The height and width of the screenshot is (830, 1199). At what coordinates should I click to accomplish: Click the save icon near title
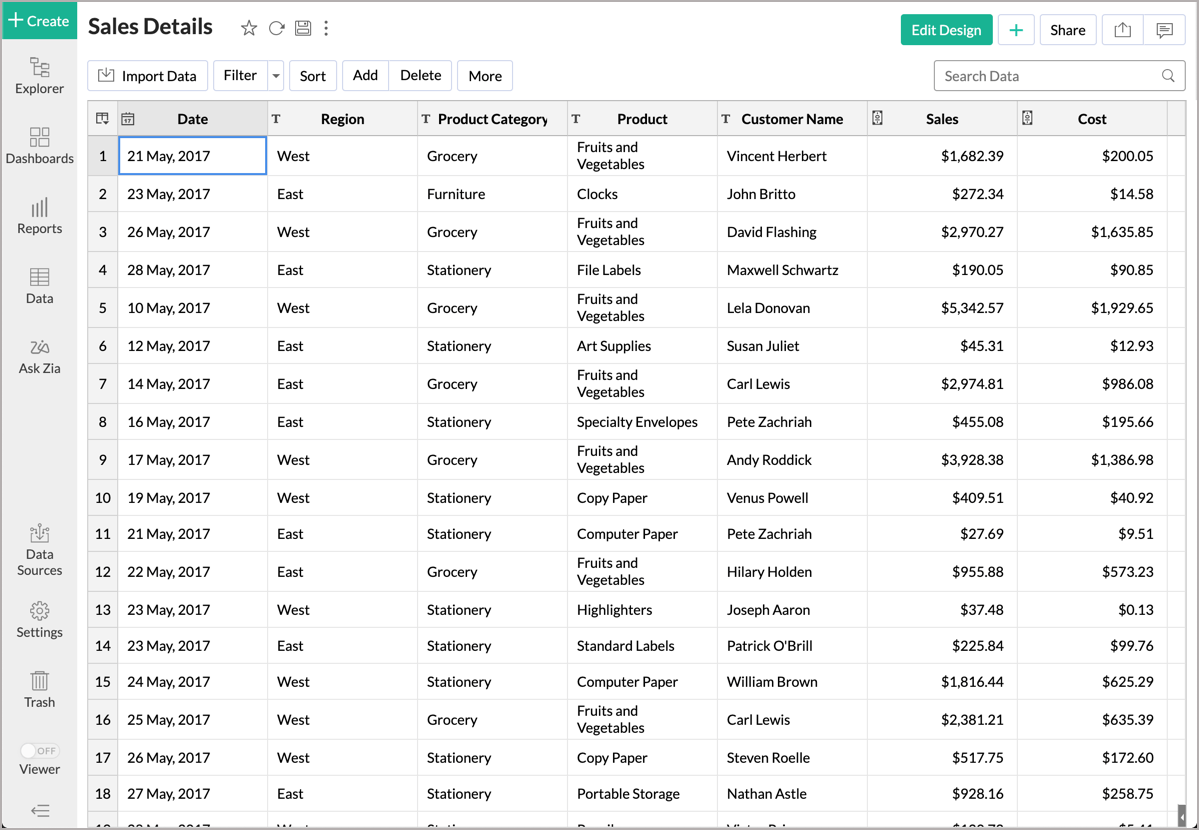[303, 28]
